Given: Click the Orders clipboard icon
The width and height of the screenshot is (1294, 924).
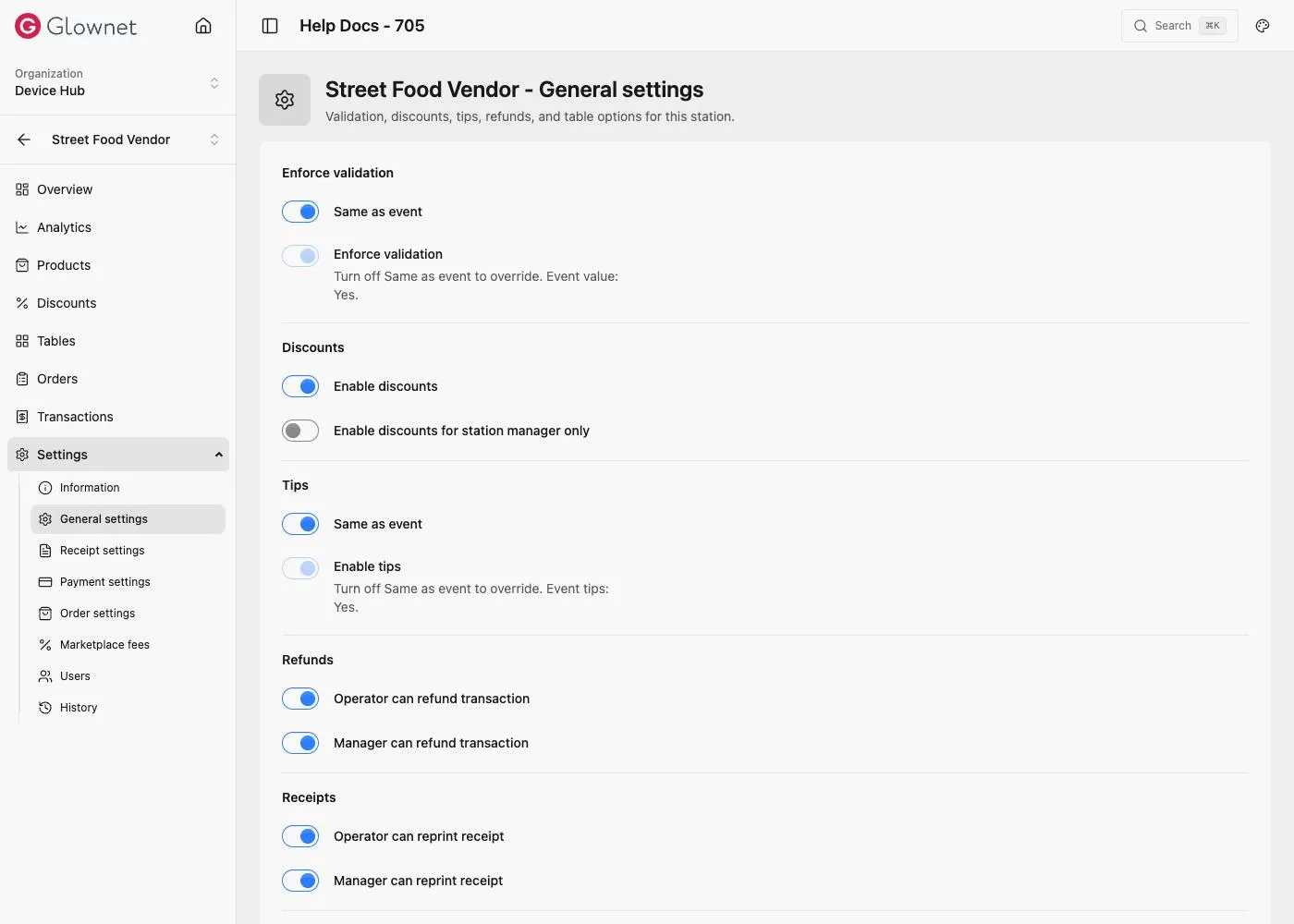Looking at the screenshot, I should pos(22,379).
